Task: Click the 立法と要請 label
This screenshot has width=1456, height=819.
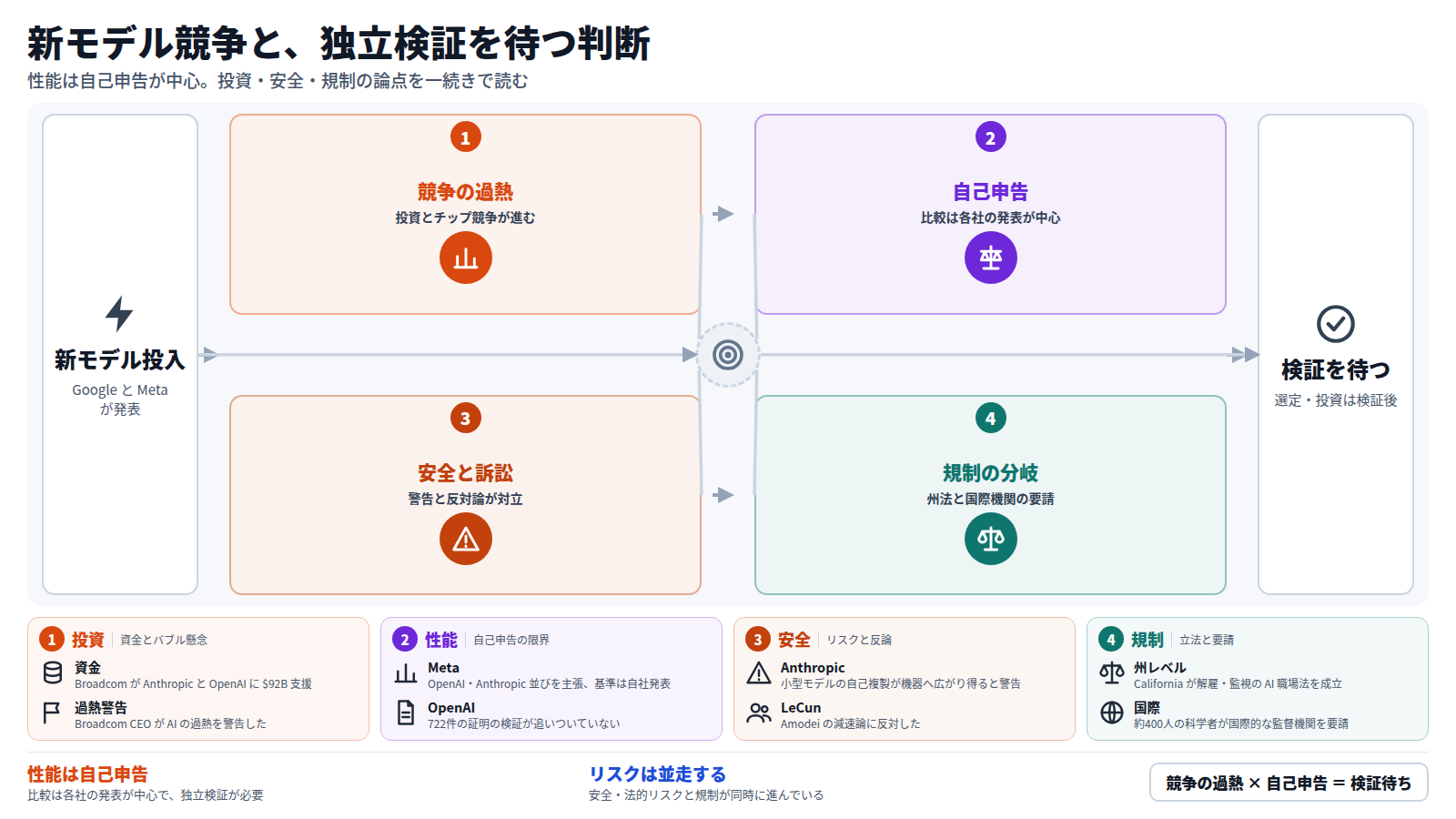Action: click(1207, 641)
